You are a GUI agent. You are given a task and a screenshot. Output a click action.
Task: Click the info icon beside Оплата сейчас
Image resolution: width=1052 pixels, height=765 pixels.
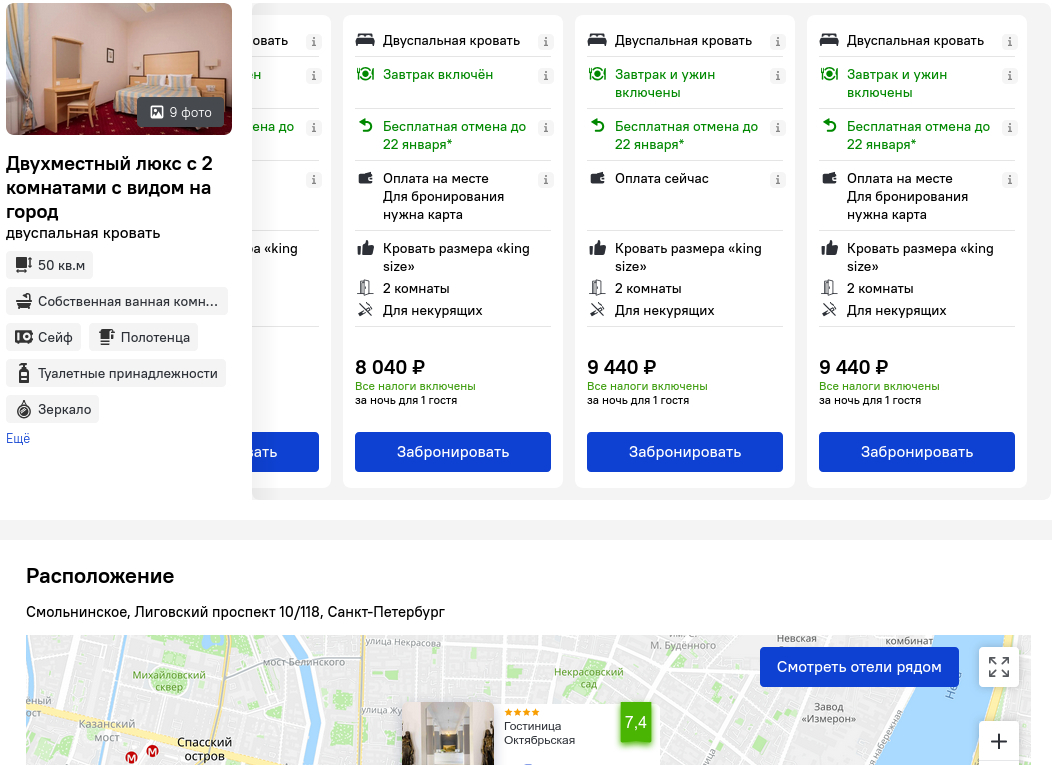pyautogui.click(x=778, y=179)
